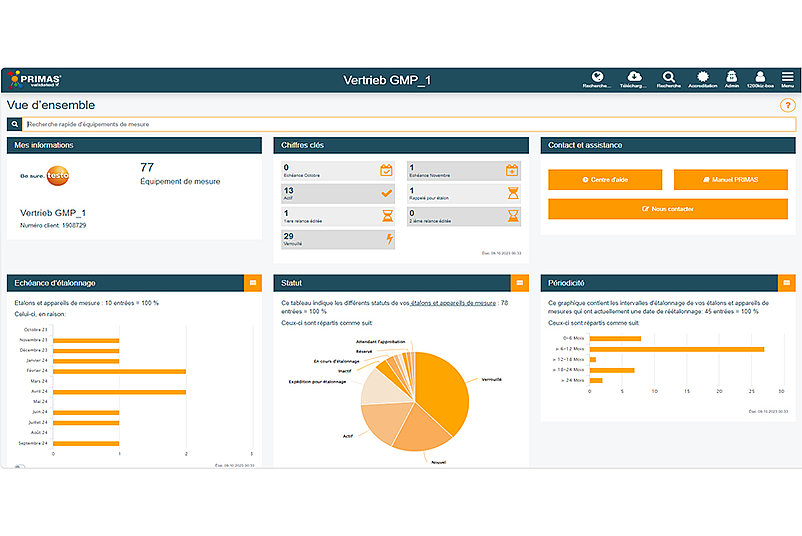This screenshot has width=802, height=536.
Task: Click the Actif checkmark icon tile
Action: 338,193
